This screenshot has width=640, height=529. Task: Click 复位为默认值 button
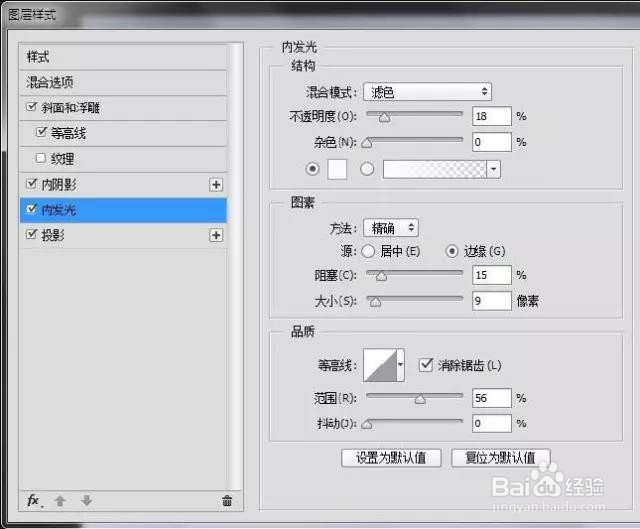click(x=500, y=458)
